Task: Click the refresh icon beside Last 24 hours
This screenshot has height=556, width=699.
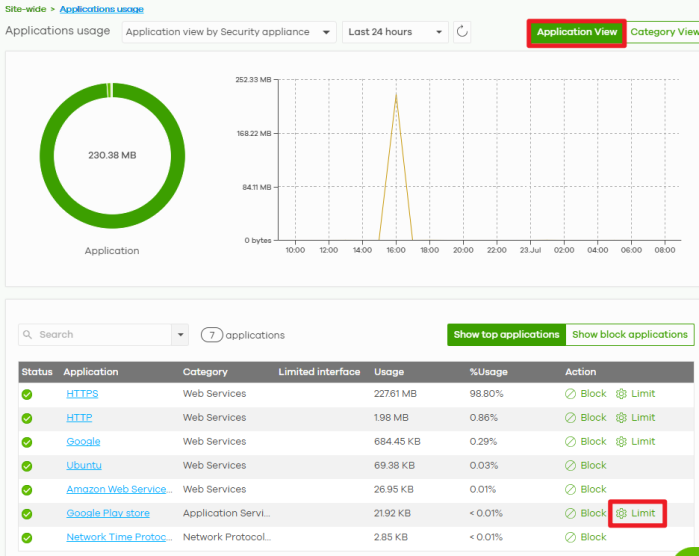Action: pos(462,32)
